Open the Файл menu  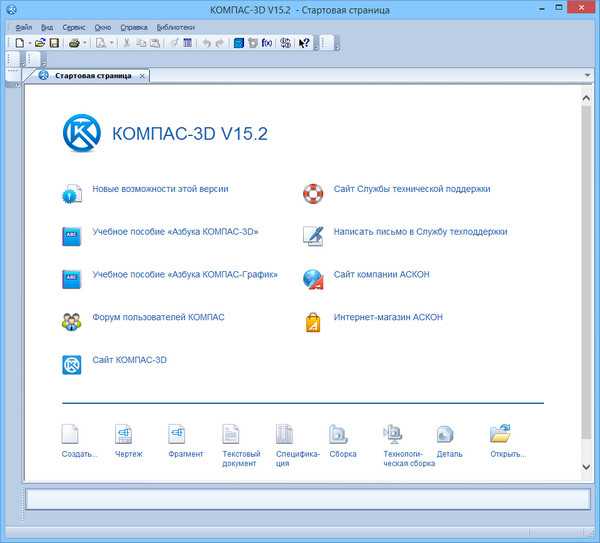pyautogui.click(x=24, y=27)
